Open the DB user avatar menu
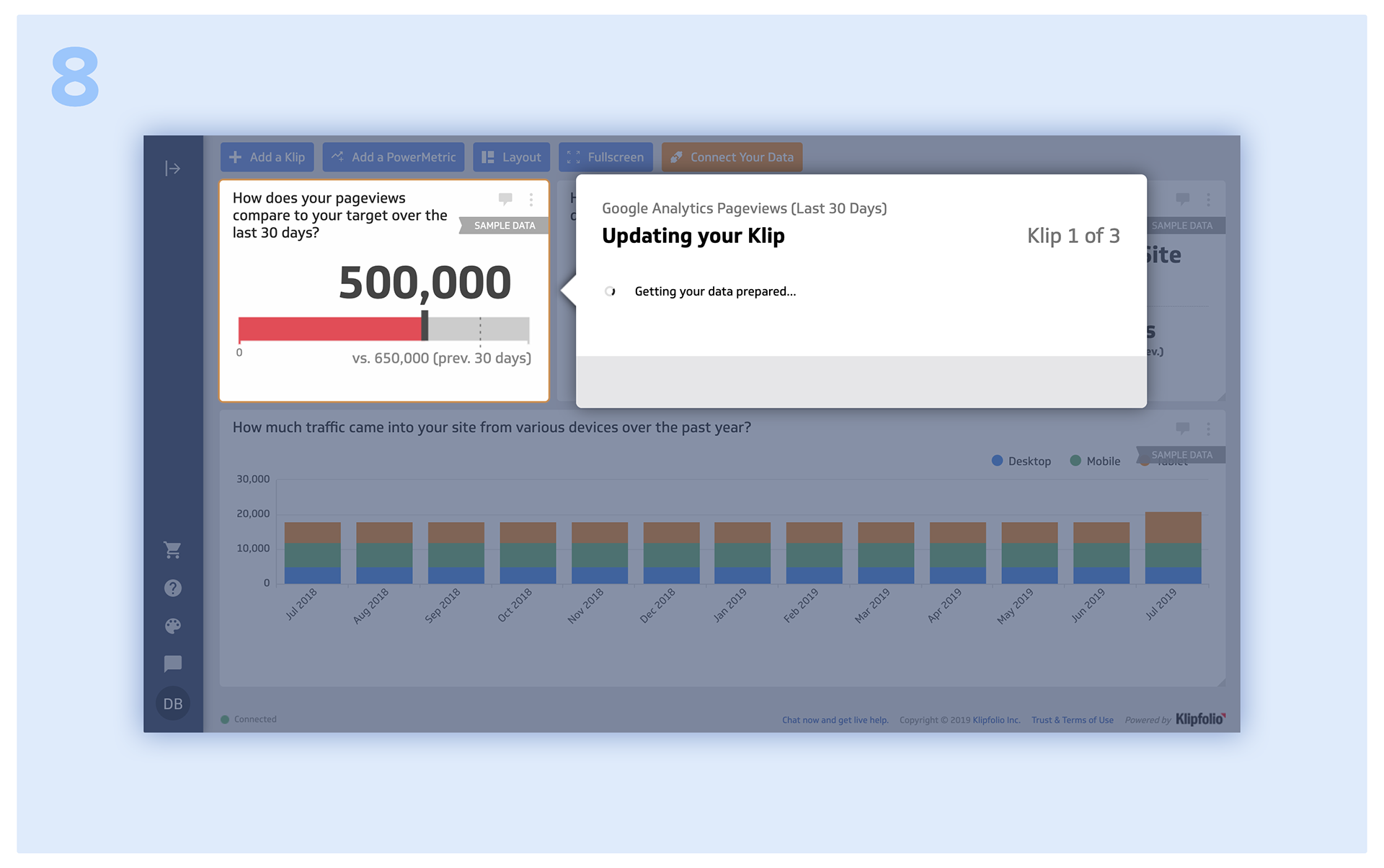The width and height of the screenshot is (1384, 868). 172,704
